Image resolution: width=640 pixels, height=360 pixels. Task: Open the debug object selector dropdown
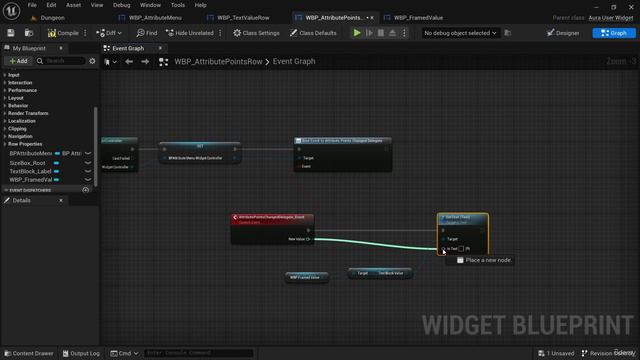pos(460,33)
